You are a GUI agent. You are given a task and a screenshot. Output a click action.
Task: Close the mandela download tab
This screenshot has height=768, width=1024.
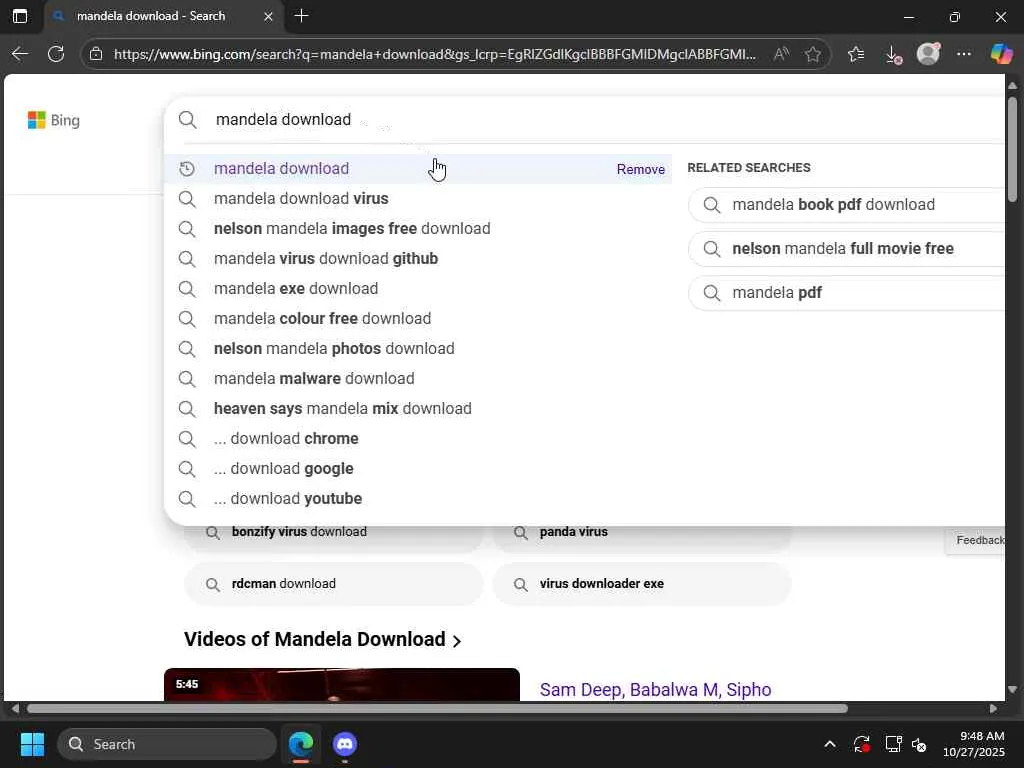tap(268, 16)
